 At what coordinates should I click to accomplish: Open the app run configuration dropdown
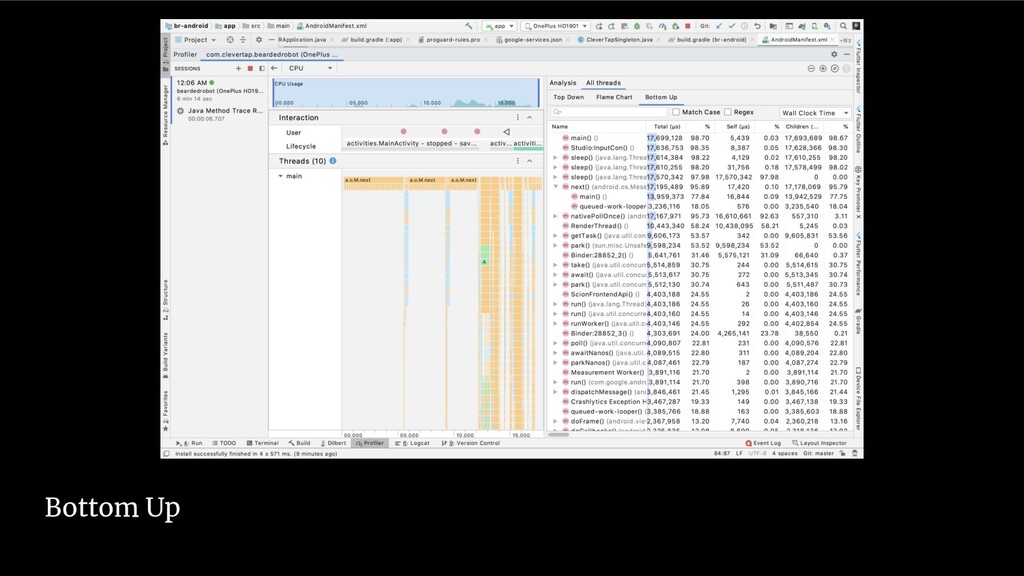[500, 26]
